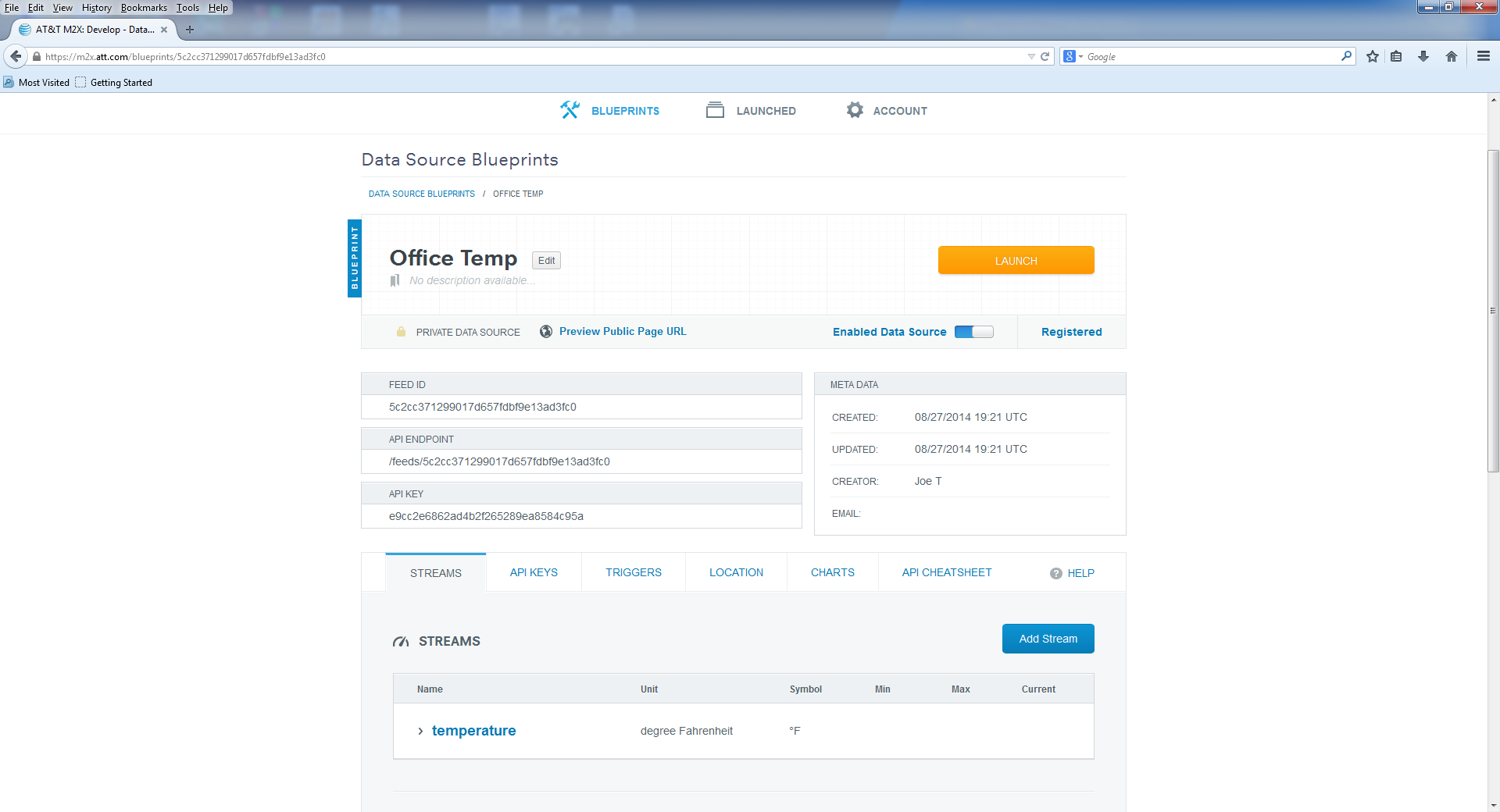
Task: Open the browser downloads arrow icon
Action: click(1423, 56)
